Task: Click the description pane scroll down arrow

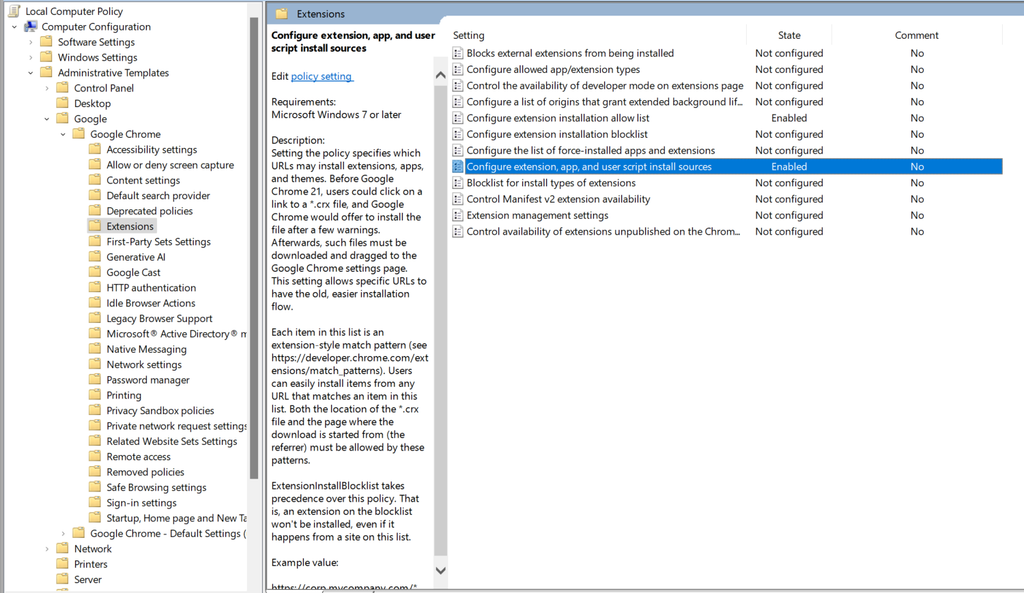Action: click(x=441, y=570)
